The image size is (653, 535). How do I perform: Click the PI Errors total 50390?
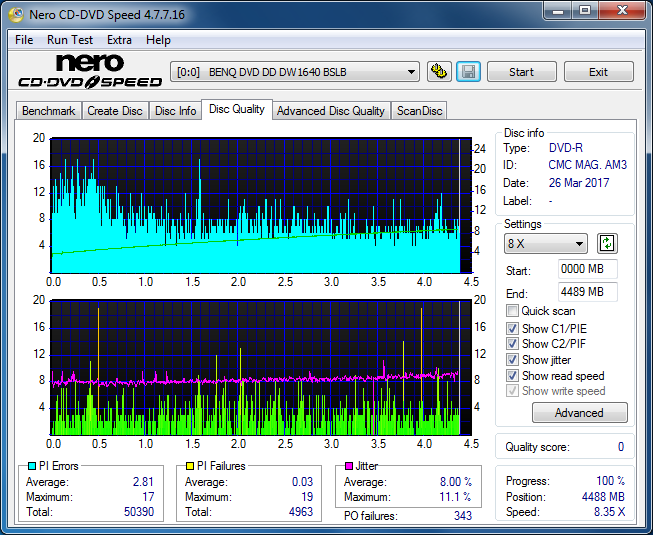139,512
